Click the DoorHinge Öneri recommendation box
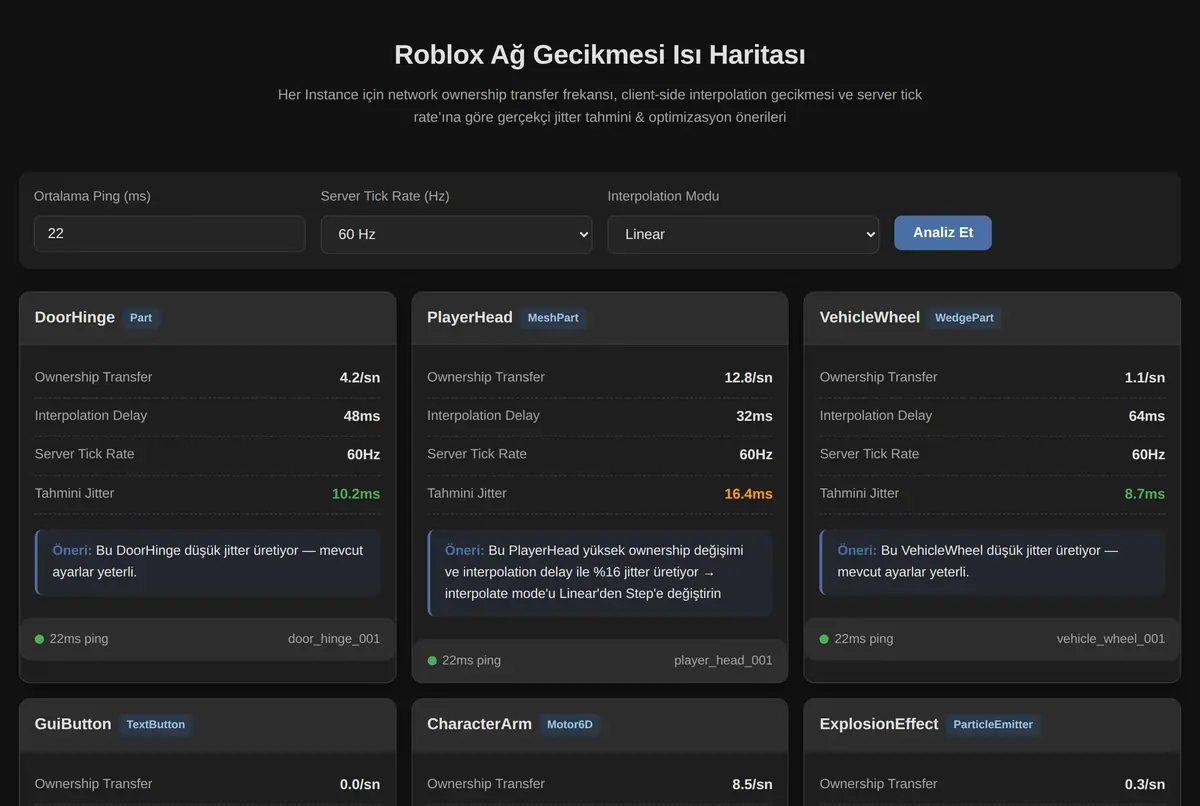Viewport: 1200px width, 806px height. click(x=208, y=562)
